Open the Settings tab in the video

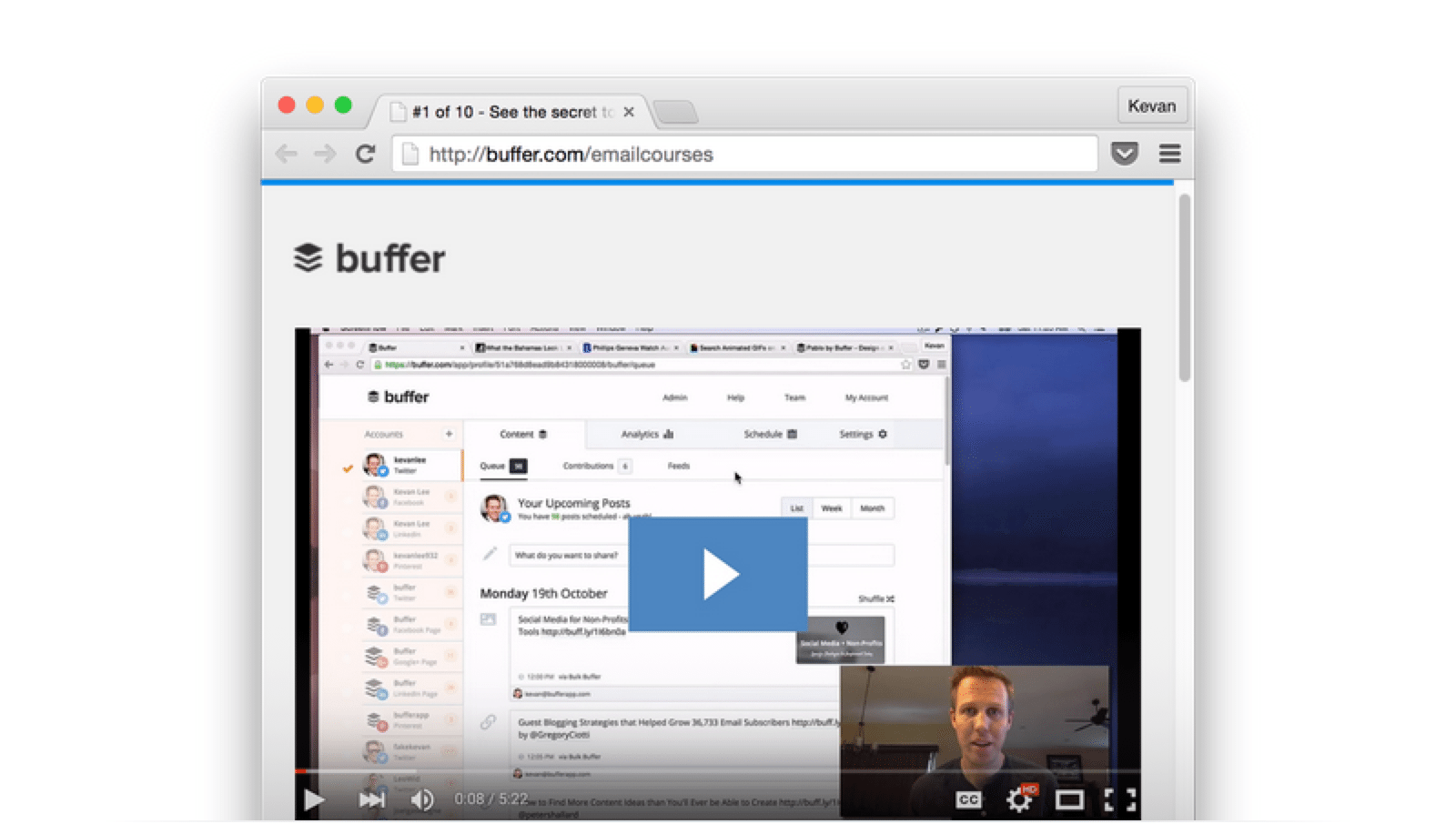coord(863,434)
